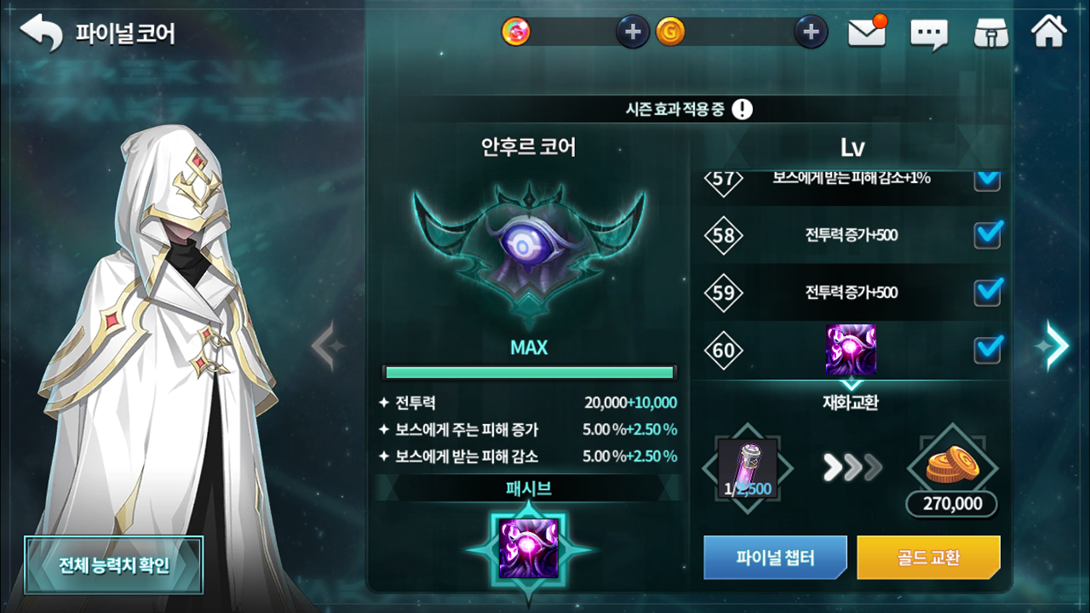Toggle the level 59 checkbox

click(988, 292)
